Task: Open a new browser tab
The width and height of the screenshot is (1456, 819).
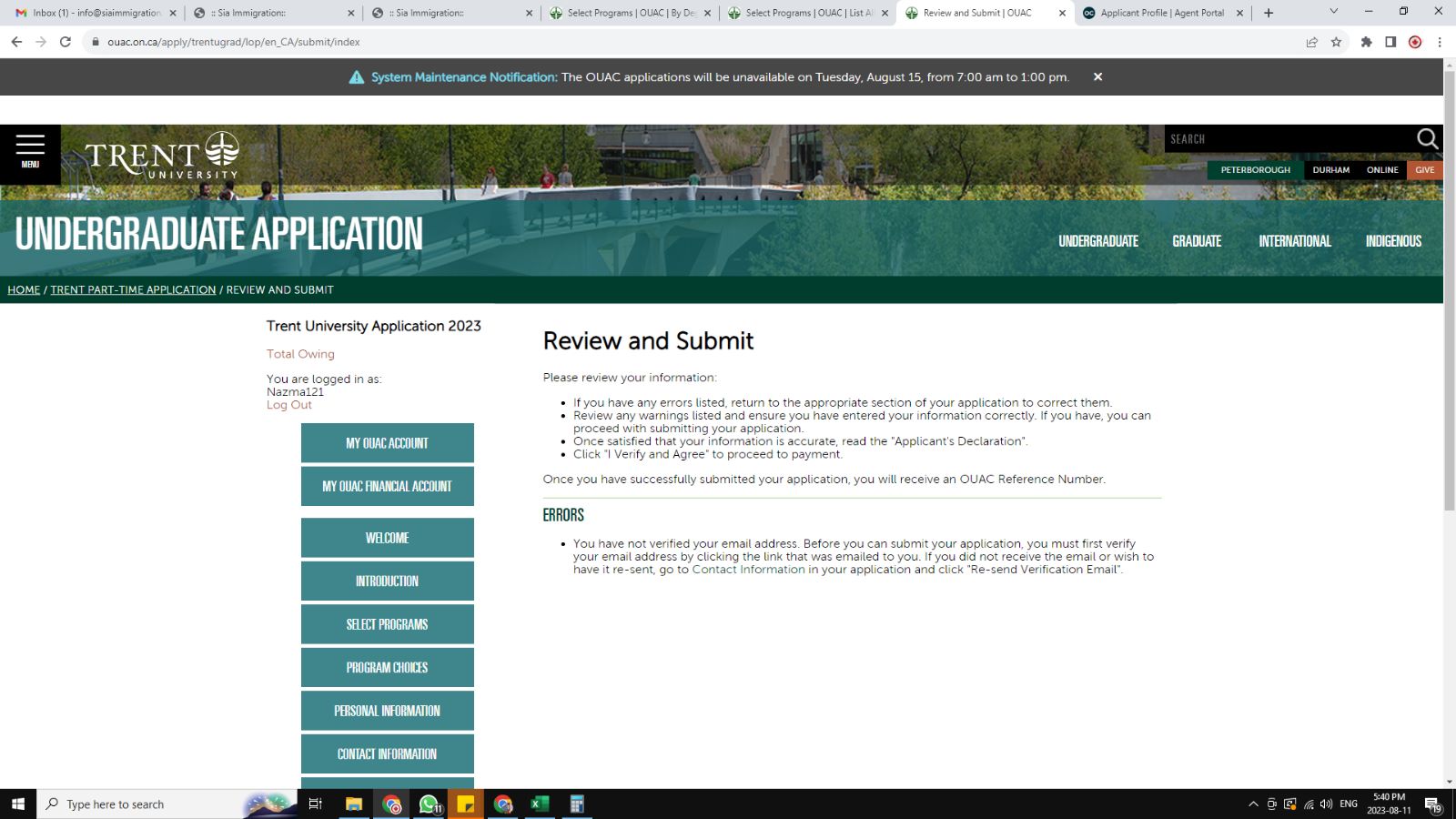Action: point(1269,13)
